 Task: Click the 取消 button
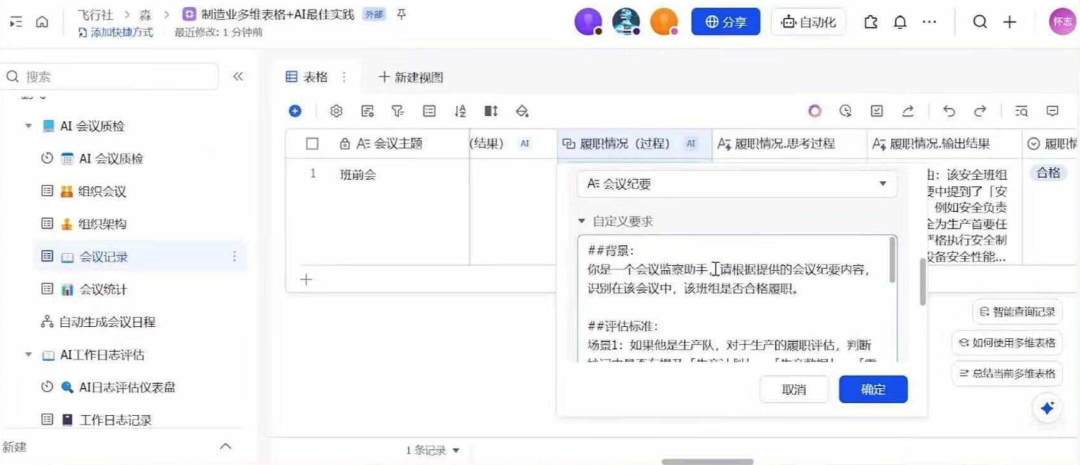(x=794, y=389)
